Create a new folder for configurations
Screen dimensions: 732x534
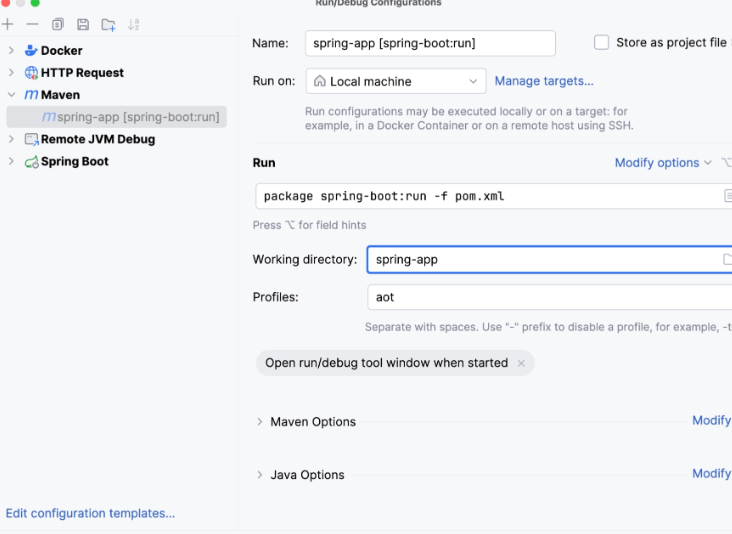tap(108, 24)
